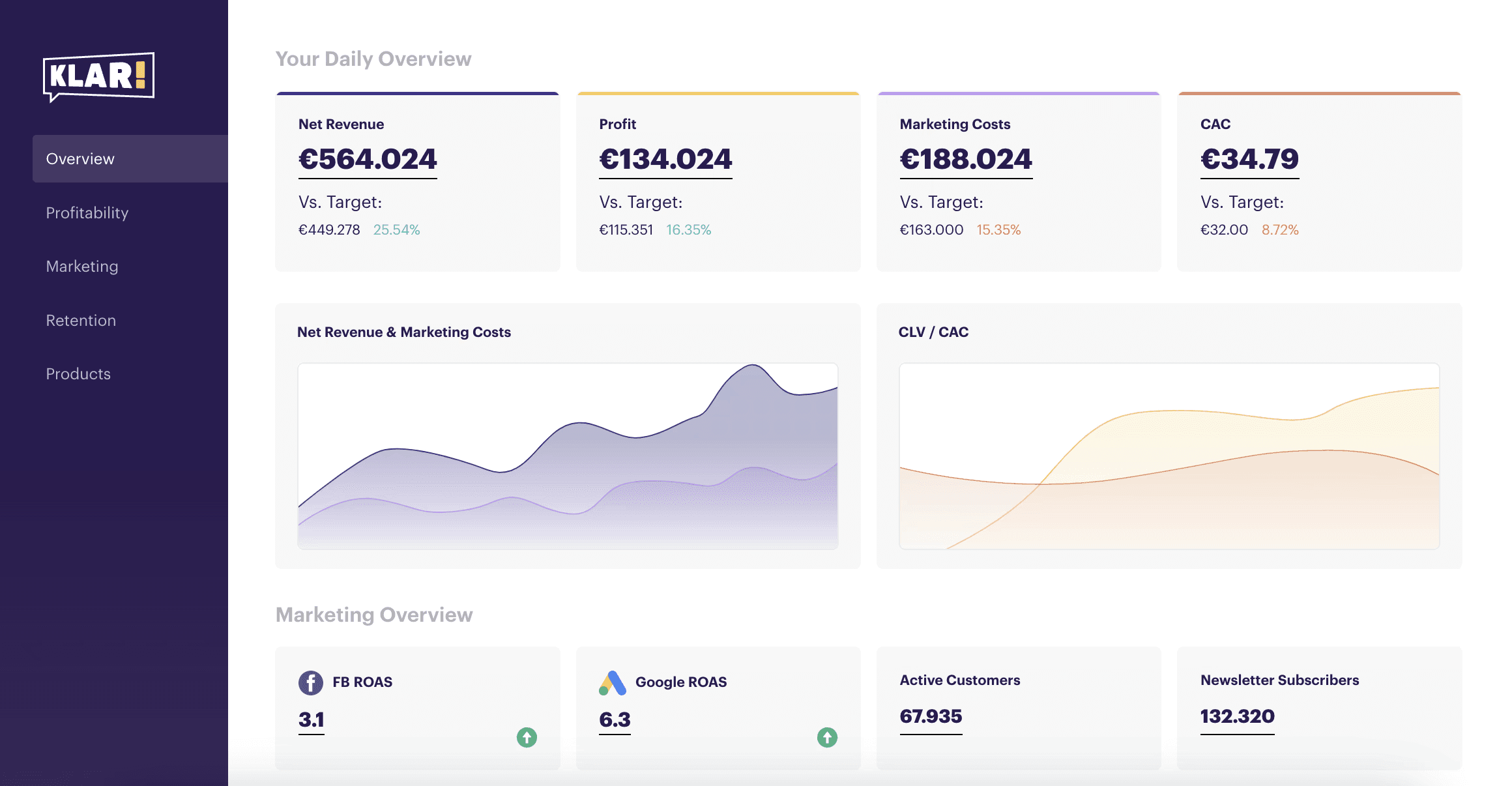
Task: Click the Profit value €134.024
Action: (x=665, y=160)
